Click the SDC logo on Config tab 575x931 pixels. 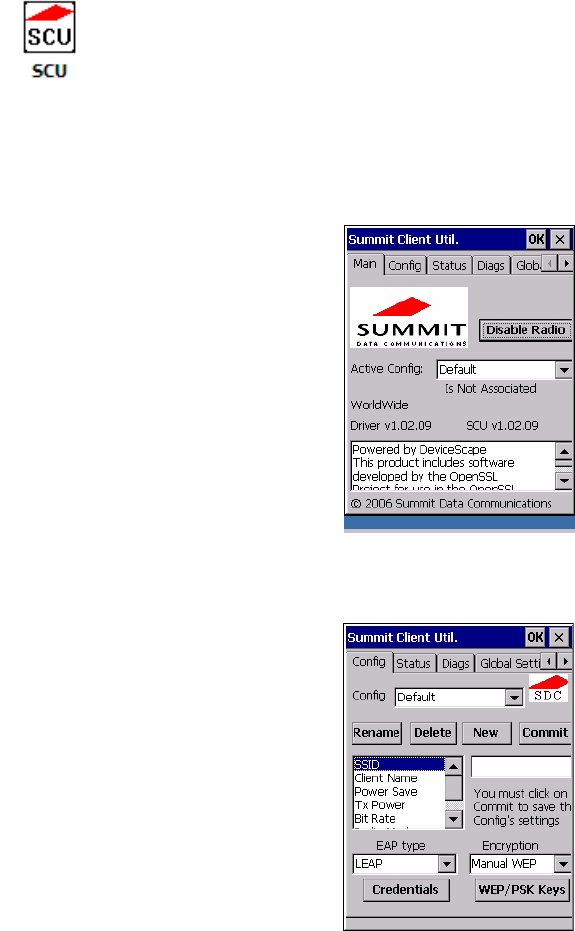point(548,688)
